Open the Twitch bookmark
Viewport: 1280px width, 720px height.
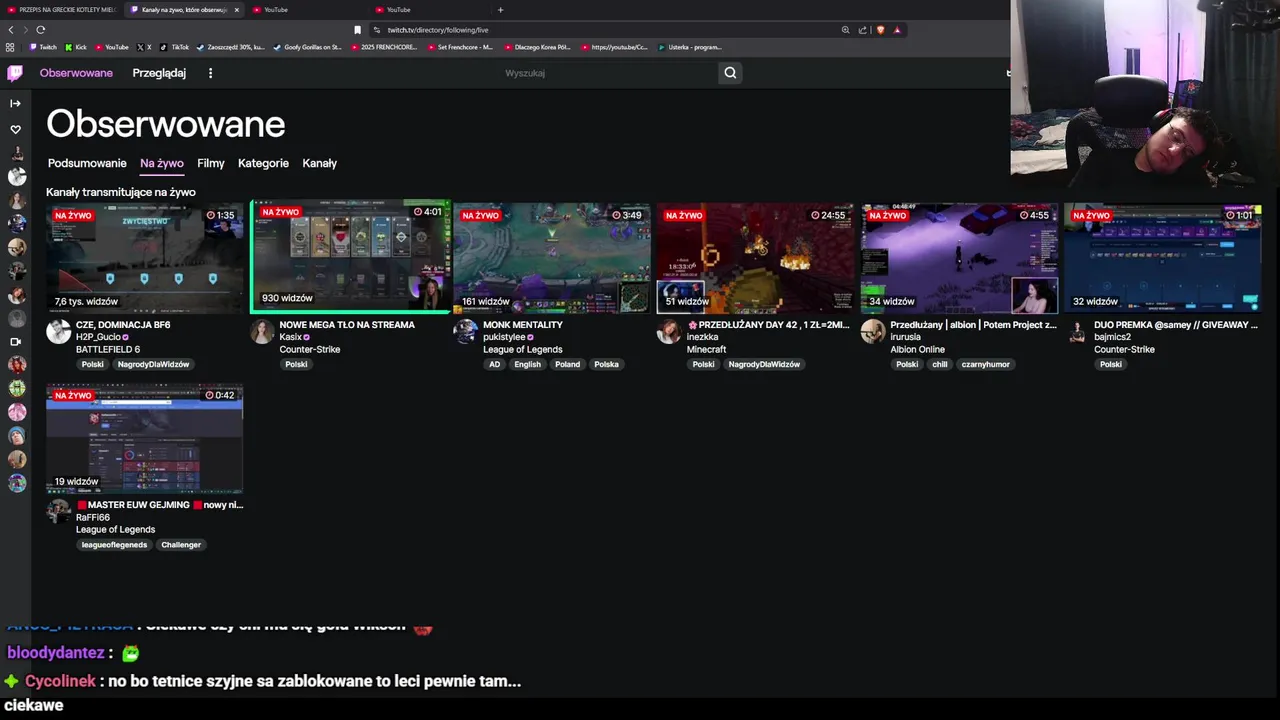[x=43, y=47]
